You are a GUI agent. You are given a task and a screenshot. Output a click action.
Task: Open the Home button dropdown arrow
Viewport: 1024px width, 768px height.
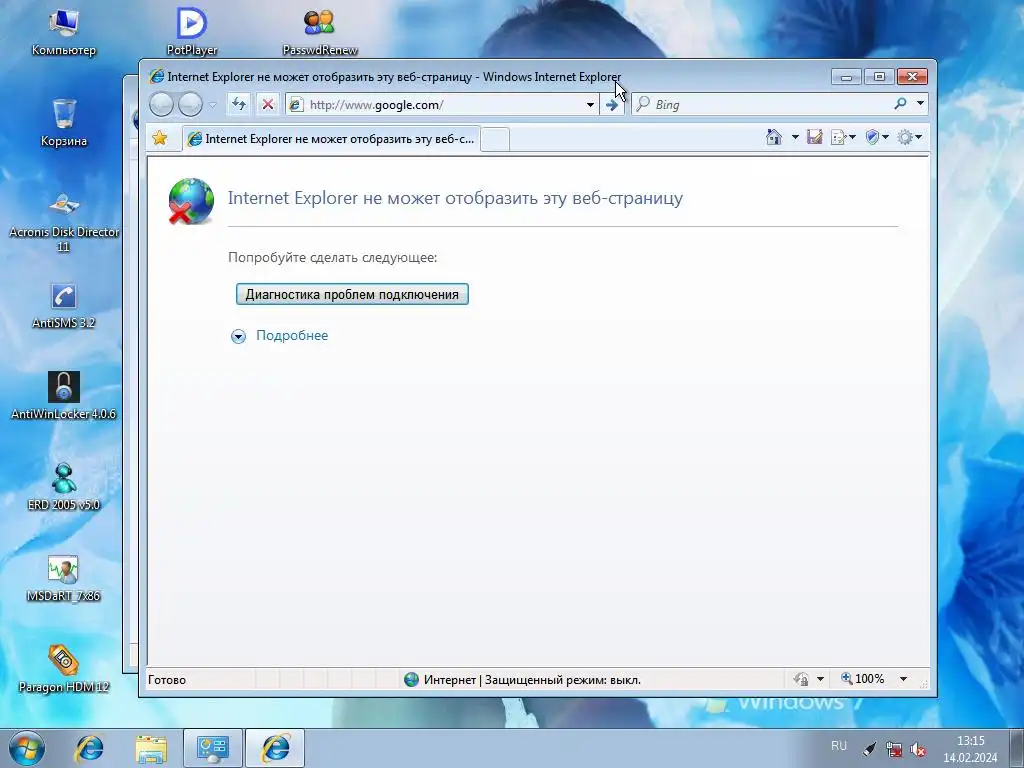pos(795,137)
